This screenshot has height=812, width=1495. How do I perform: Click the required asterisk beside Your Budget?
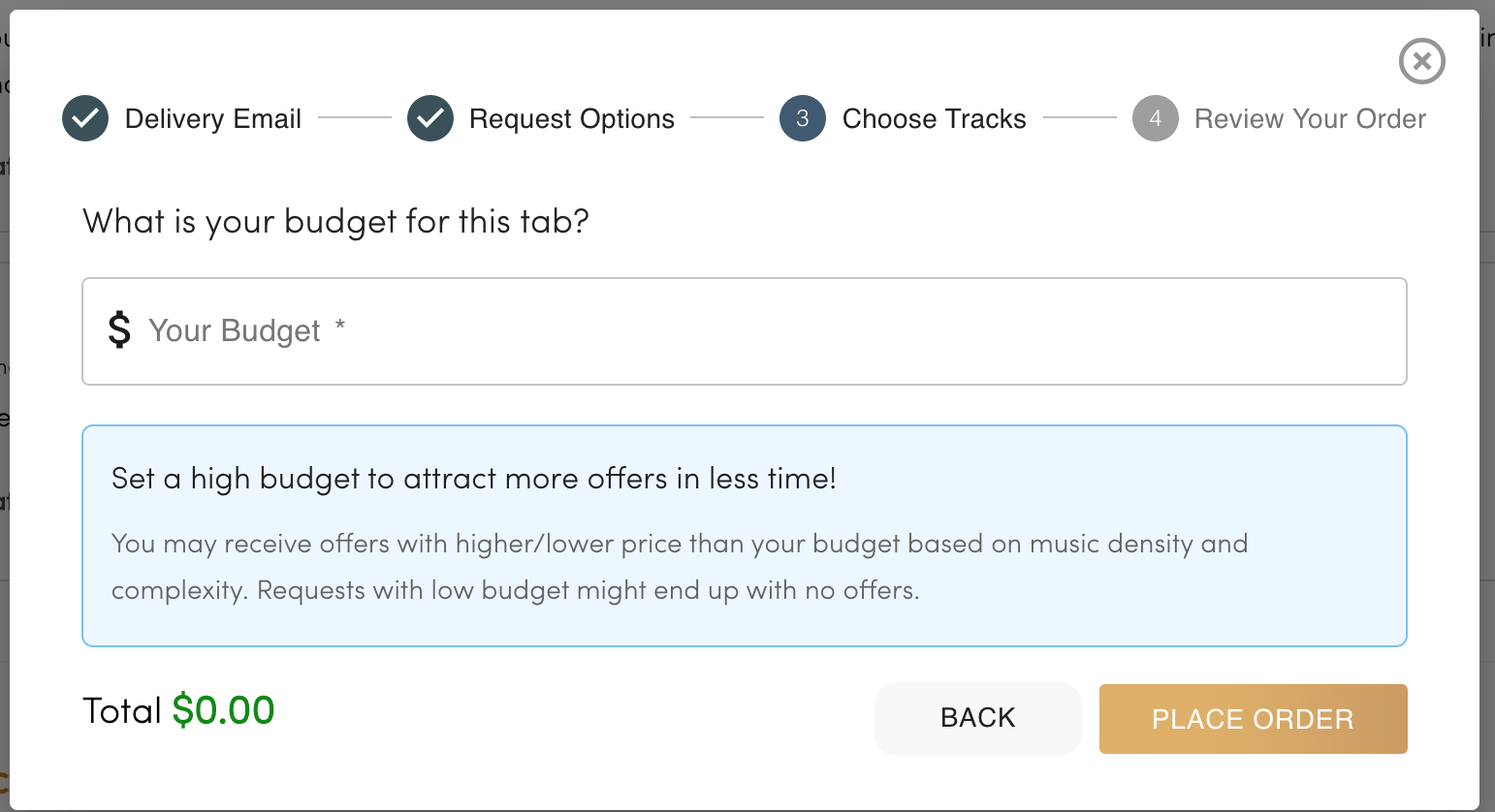(340, 326)
